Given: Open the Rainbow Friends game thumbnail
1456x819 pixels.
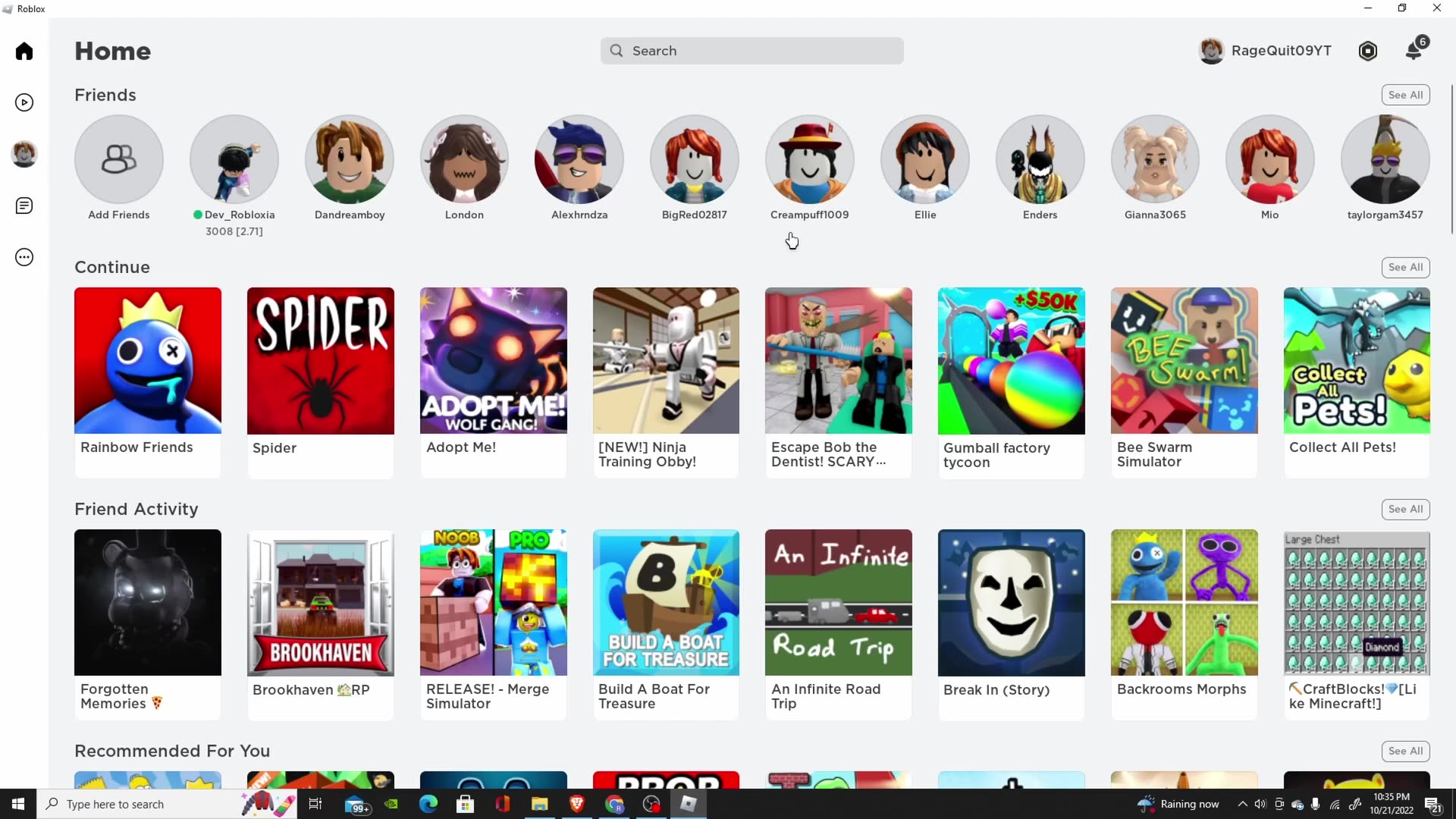Looking at the screenshot, I should pyautogui.click(x=148, y=360).
